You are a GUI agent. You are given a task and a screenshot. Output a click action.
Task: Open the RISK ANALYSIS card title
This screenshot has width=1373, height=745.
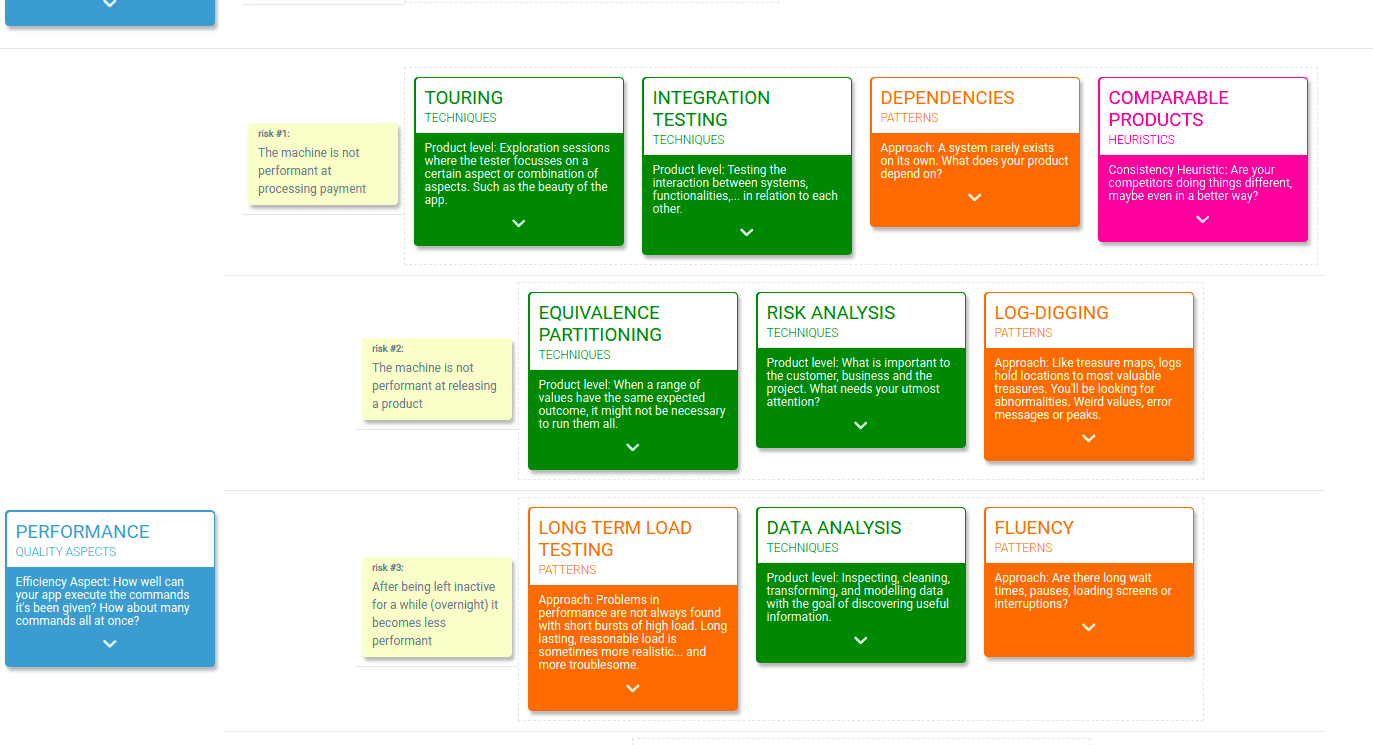pyautogui.click(x=831, y=313)
